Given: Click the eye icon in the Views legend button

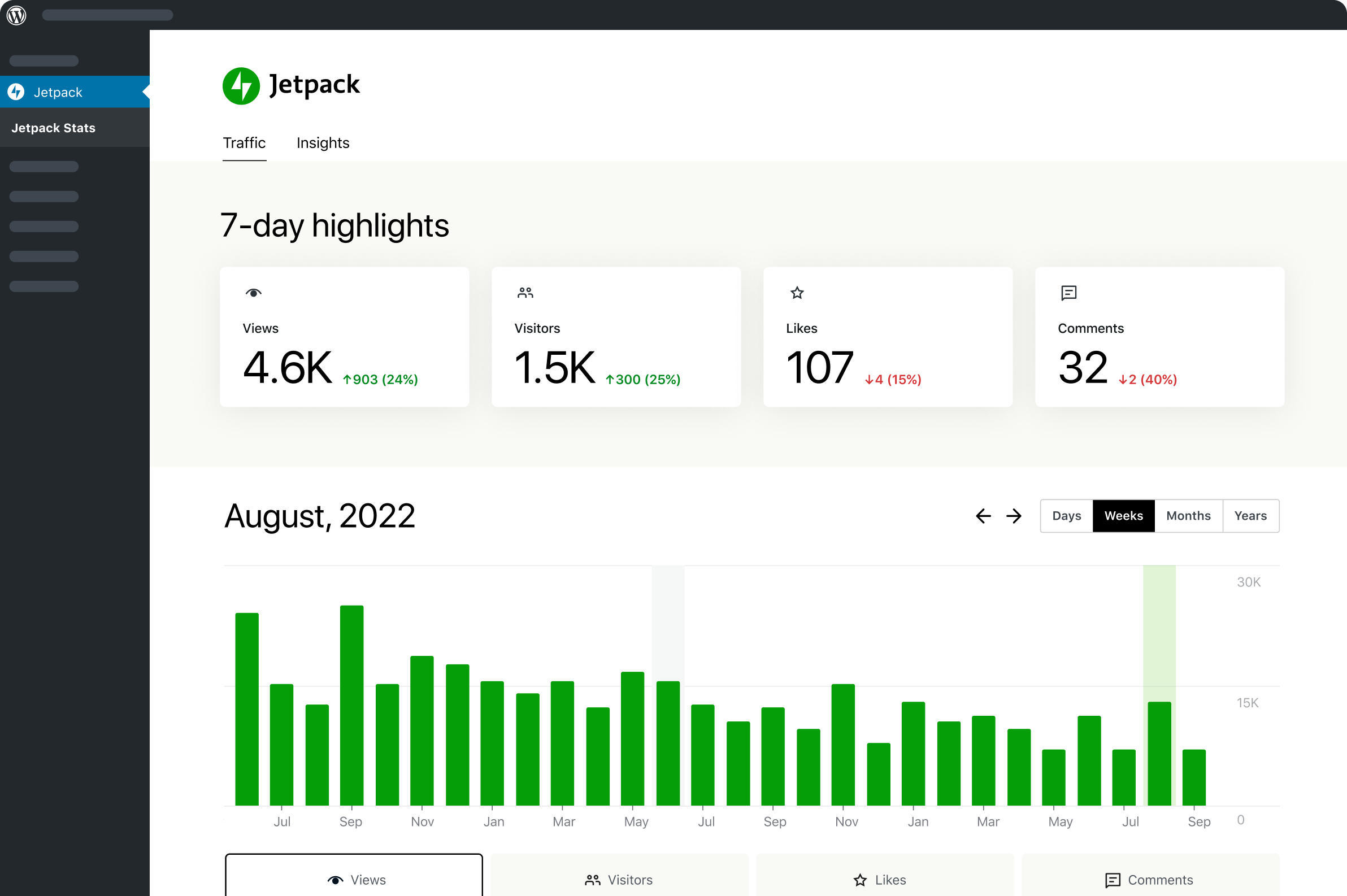Looking at the screenshot, I should pos(336,880).
